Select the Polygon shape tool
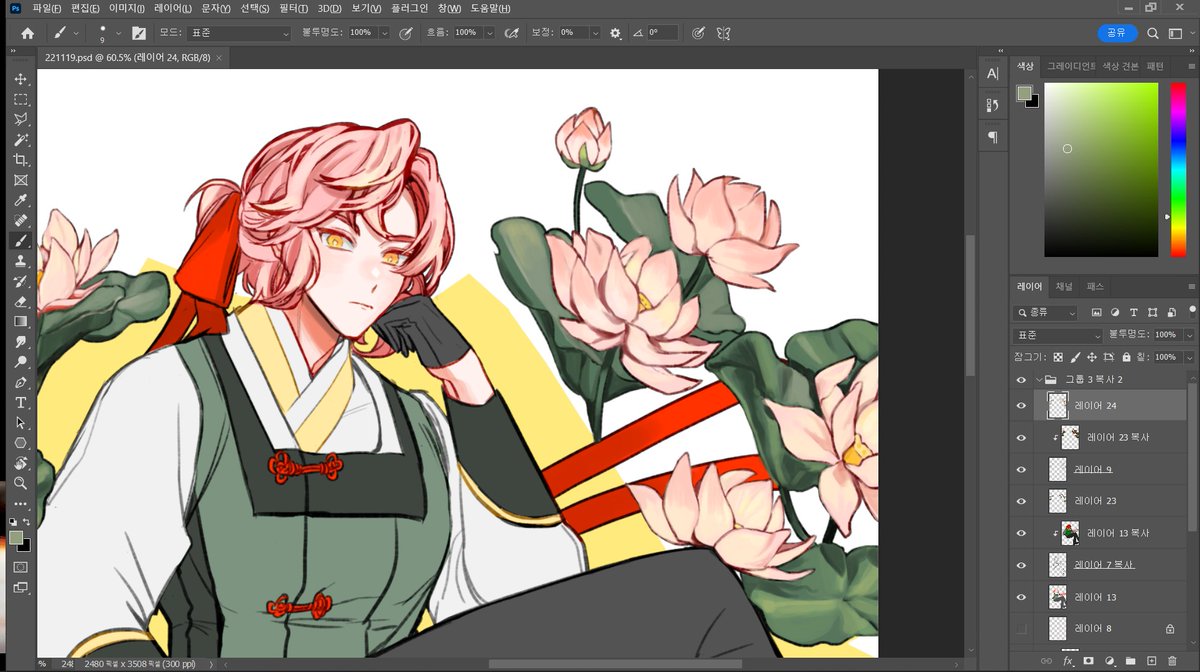This screenshot has width=1200, height=672. [x=20, y=442]
